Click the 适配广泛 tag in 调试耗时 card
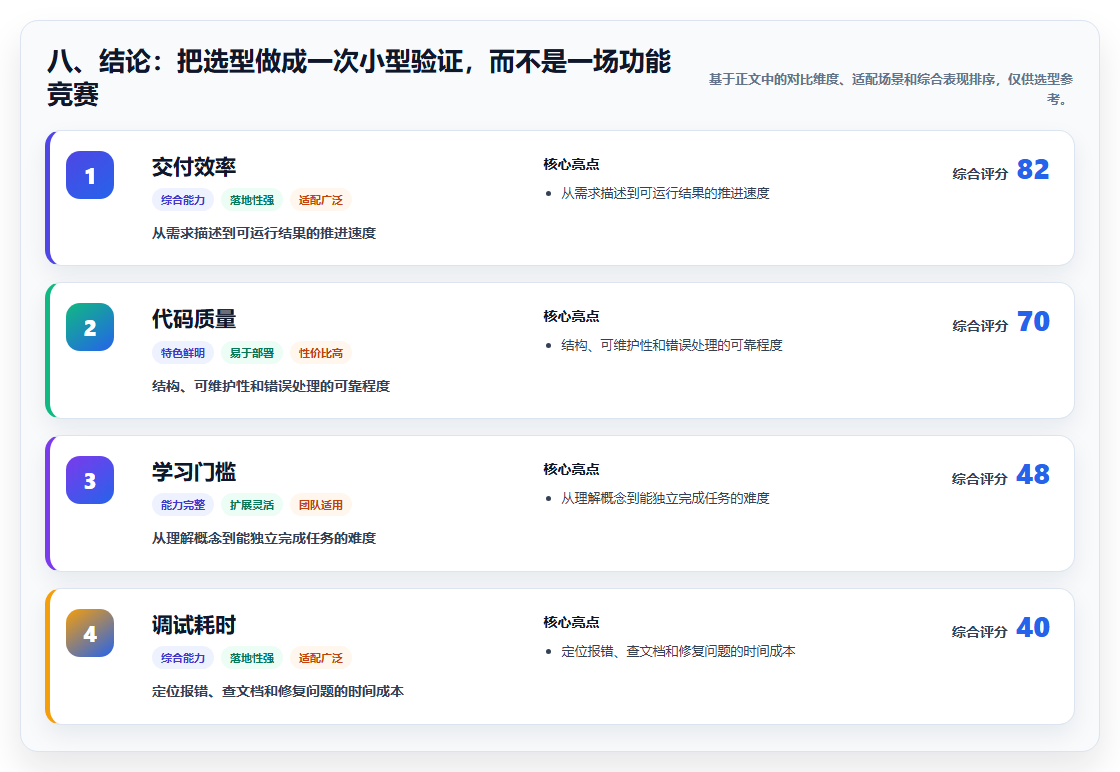This screenshot has width=1120, height=772. click(x=321, y=658)
